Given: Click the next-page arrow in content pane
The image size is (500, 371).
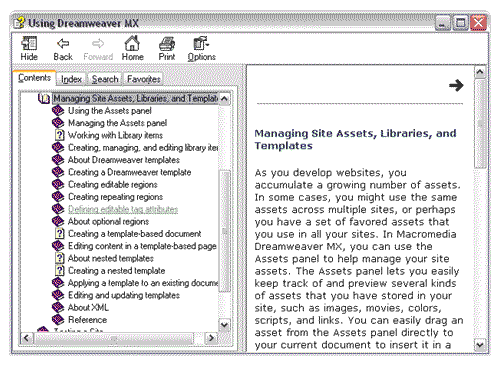Looking at the screenshot, I should pos(456,85).
